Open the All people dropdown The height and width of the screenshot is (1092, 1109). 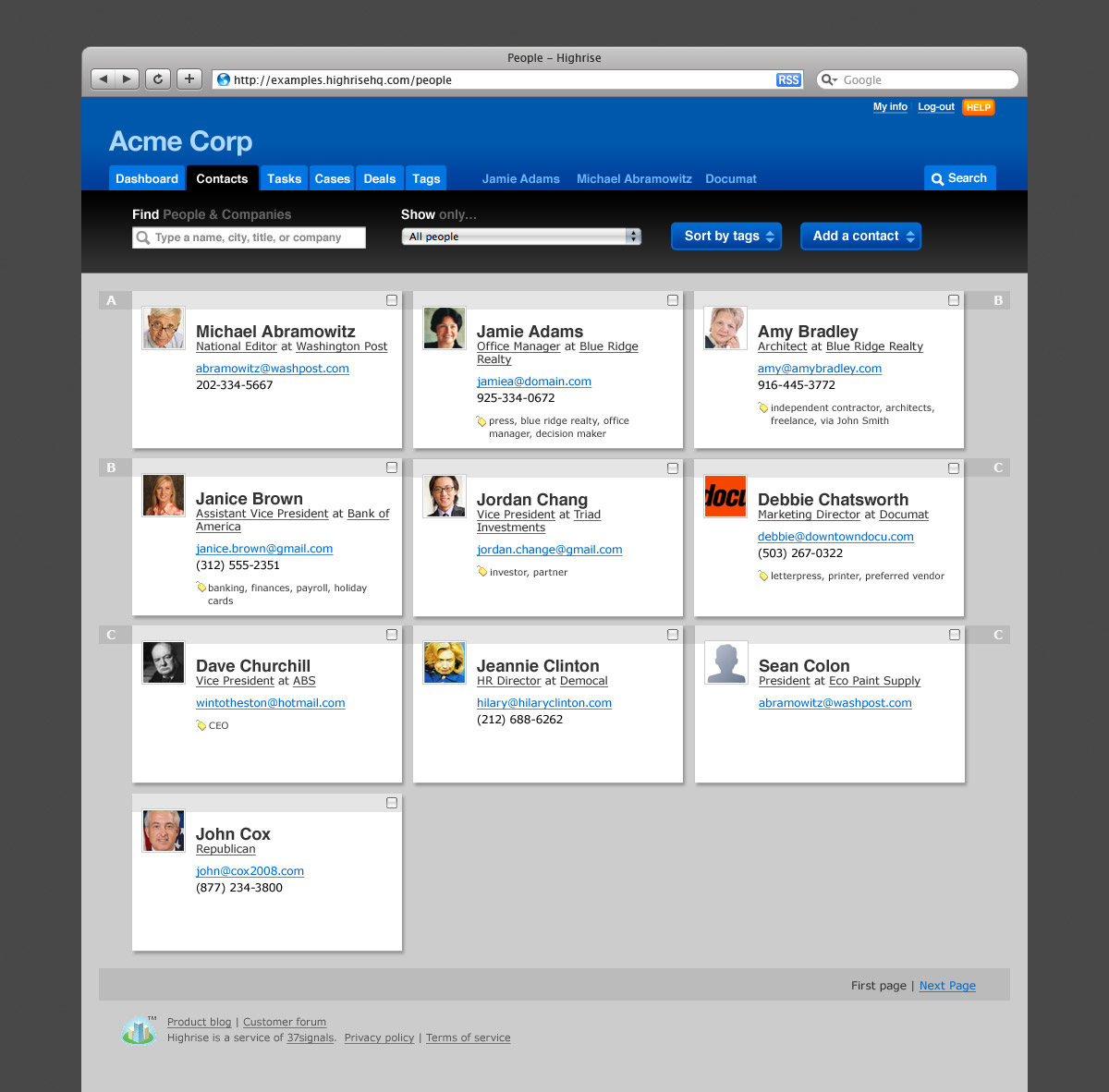(x=521, y=237)
